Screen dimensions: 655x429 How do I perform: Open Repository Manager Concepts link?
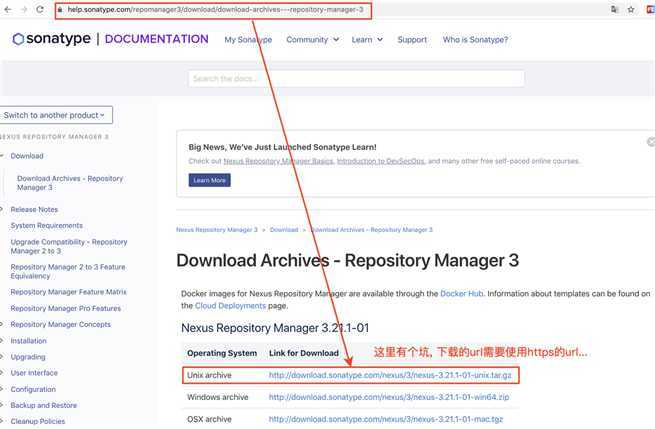(x=61, y=324)
